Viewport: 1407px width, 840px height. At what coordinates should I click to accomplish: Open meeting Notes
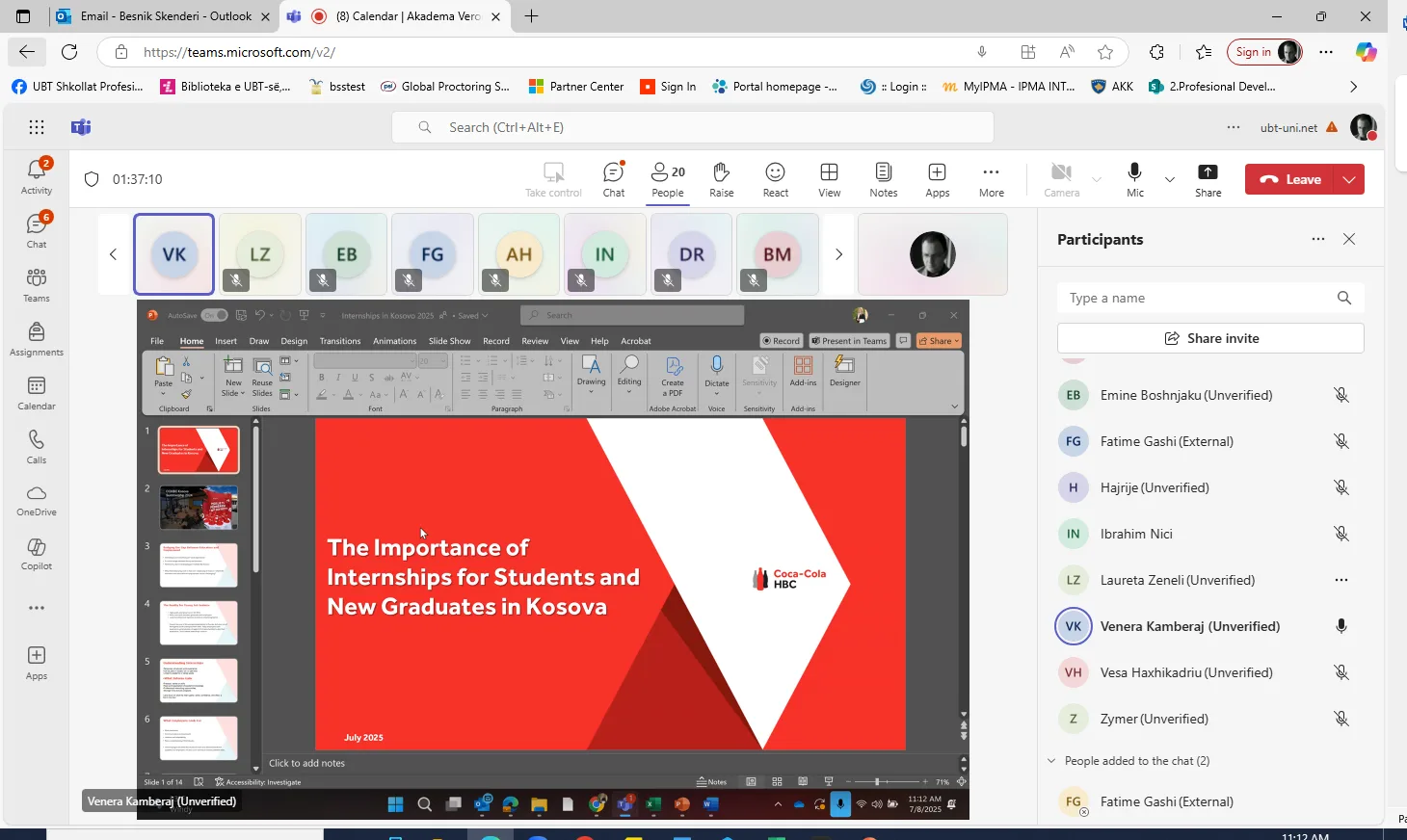(883, 179)
